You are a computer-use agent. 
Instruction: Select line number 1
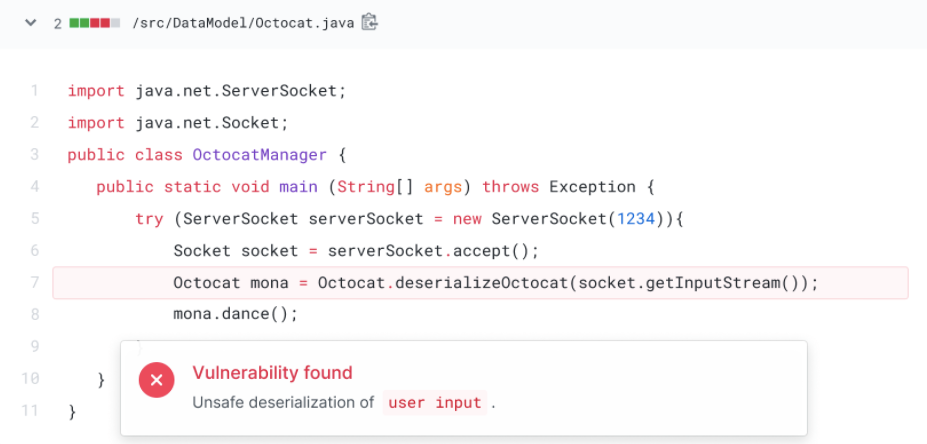click(34, 91)
